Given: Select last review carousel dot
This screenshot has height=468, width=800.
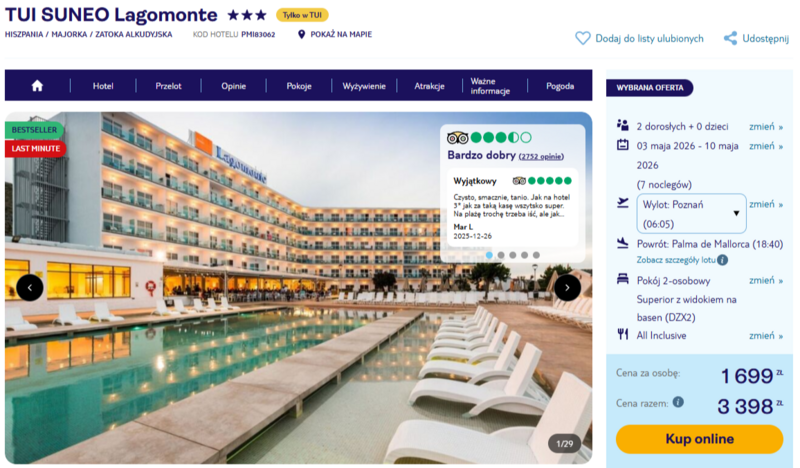Looking at the screenshot, I should point(537,255).
